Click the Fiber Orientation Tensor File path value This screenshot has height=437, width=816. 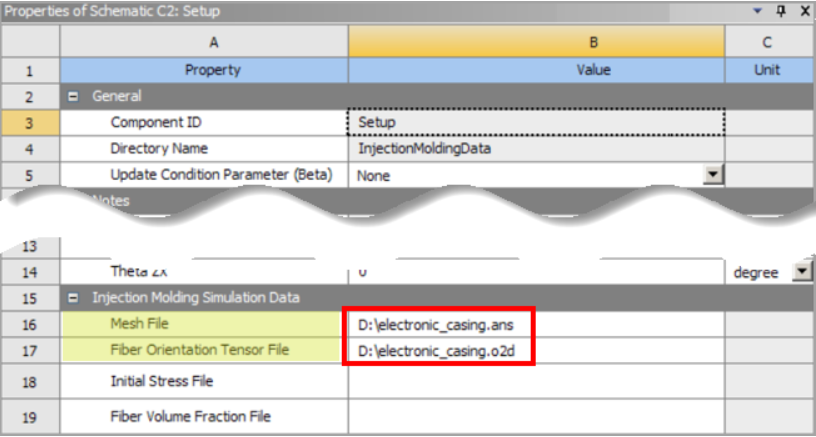438,352
